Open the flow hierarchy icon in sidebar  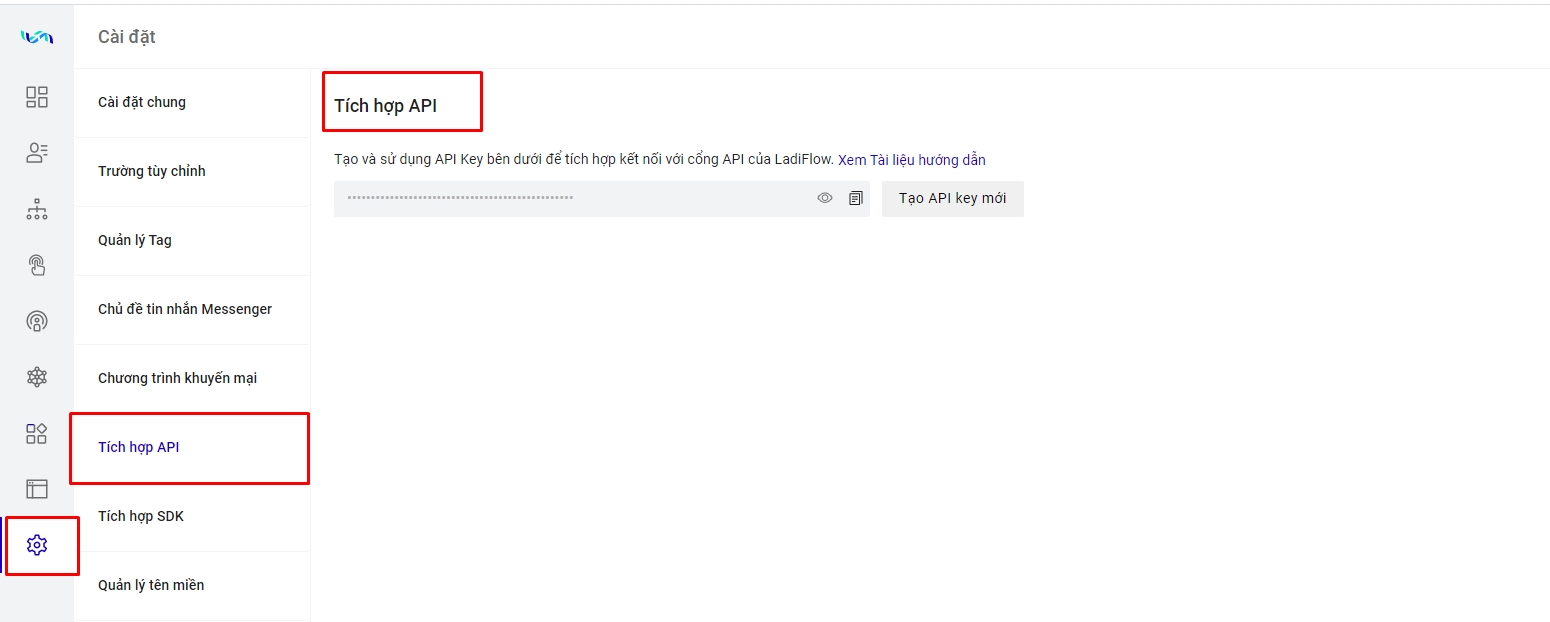click(x=37, y=210)
